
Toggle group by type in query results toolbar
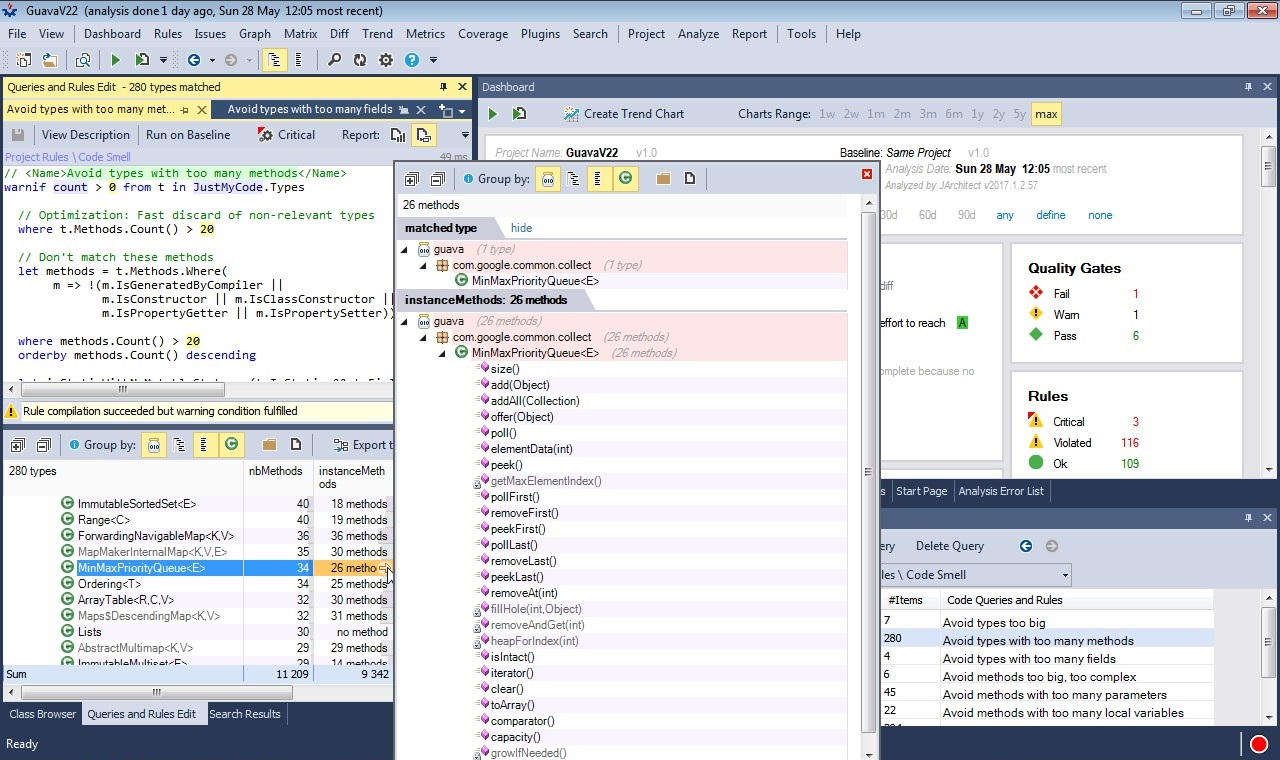(x=232, y=445)
